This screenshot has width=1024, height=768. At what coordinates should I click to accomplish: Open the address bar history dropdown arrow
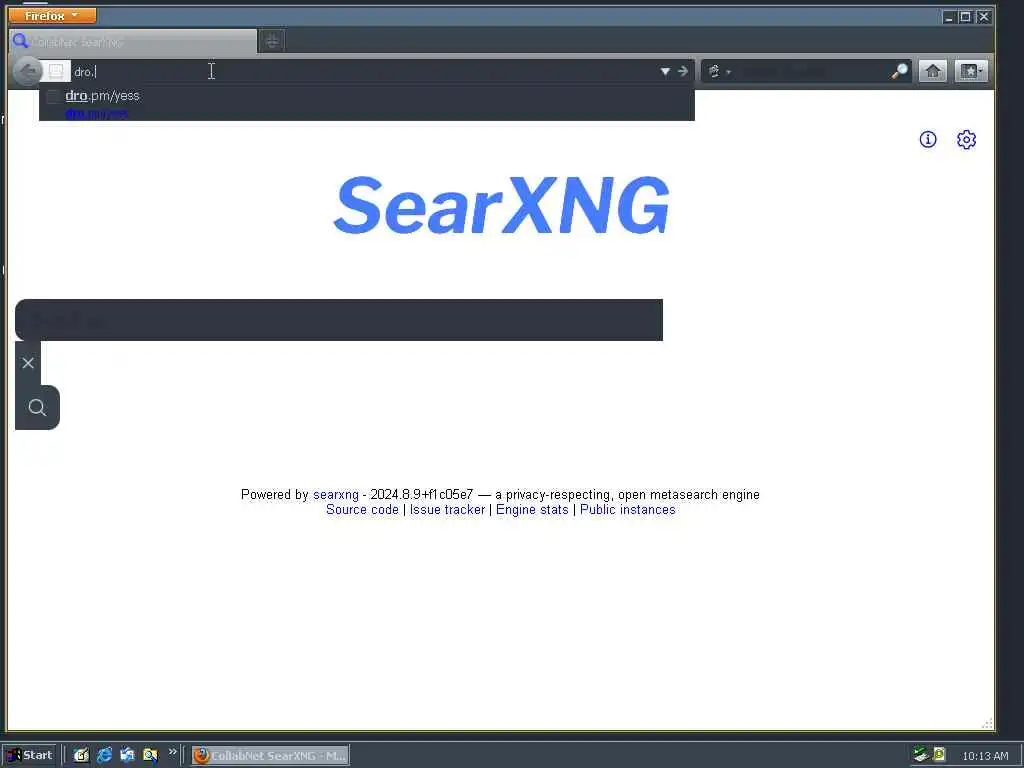(x=665, y=71)
